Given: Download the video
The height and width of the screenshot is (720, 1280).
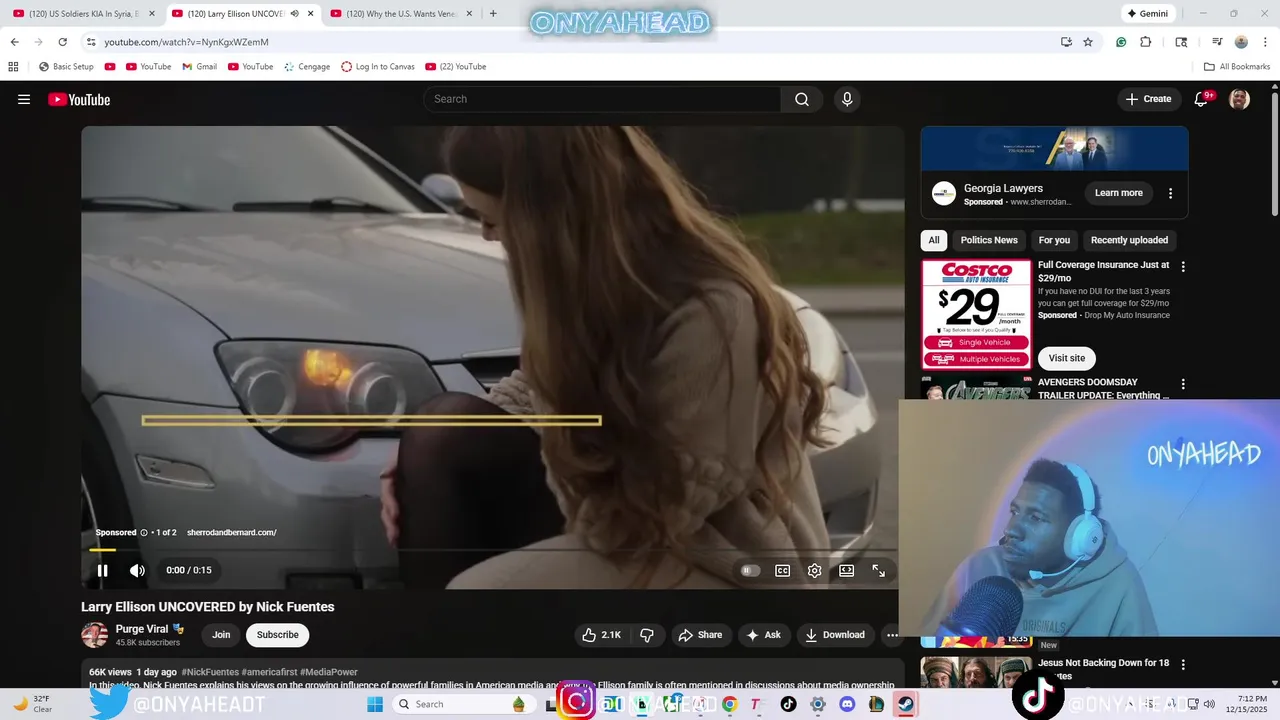Looking at the screenshot, I should click(x=835, y=635).
